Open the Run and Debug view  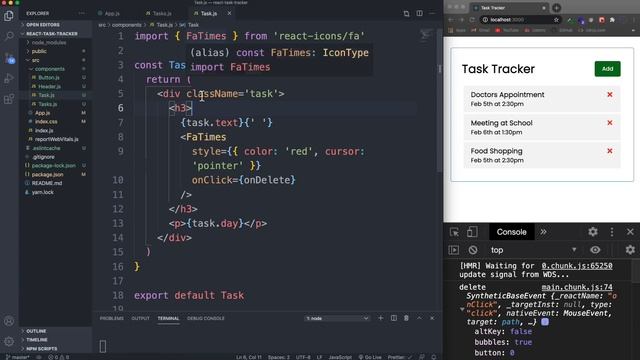[x=9, y=78]
